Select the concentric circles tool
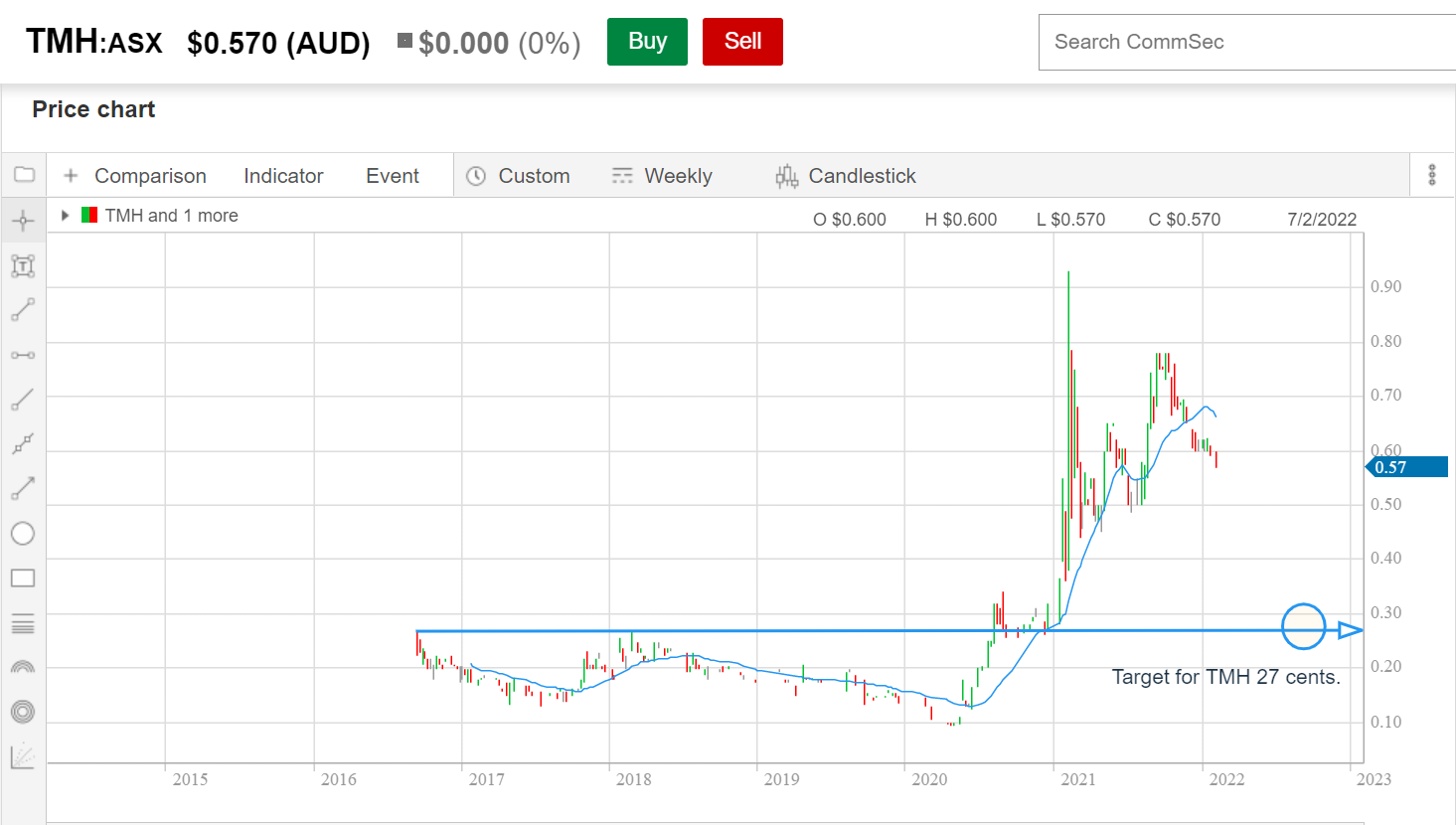The height and width of the screenshot is (825, 1456). pyautogui.click(x=23, y=712)
